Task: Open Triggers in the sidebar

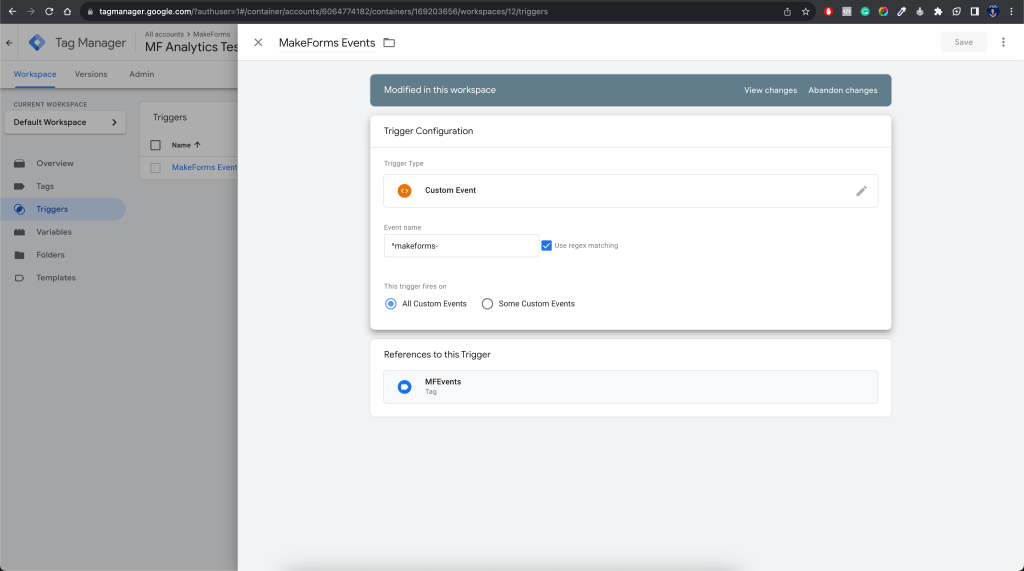Action: (x=52, y=209)
